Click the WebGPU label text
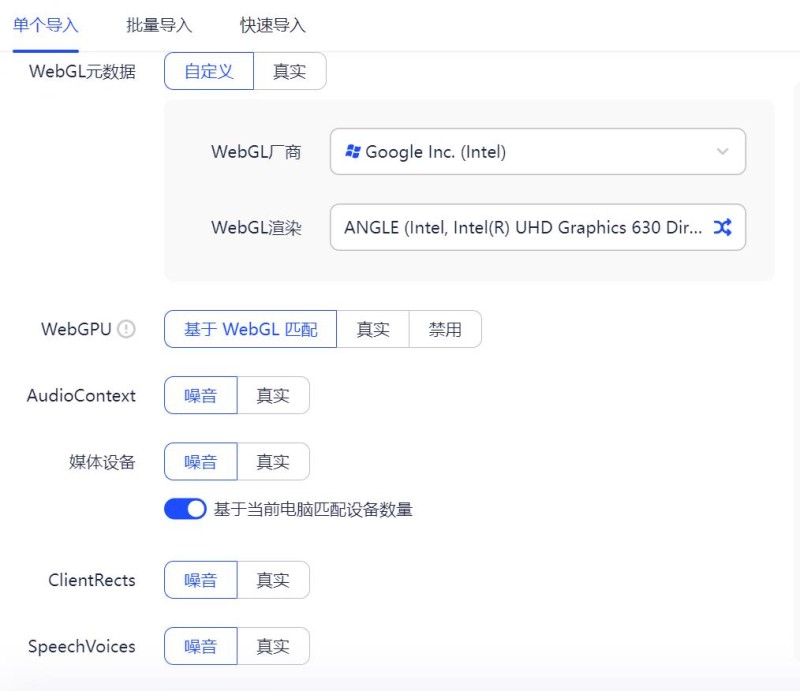Image resolution: width=800 pixels, height=691 pixels. coord(76,329)
